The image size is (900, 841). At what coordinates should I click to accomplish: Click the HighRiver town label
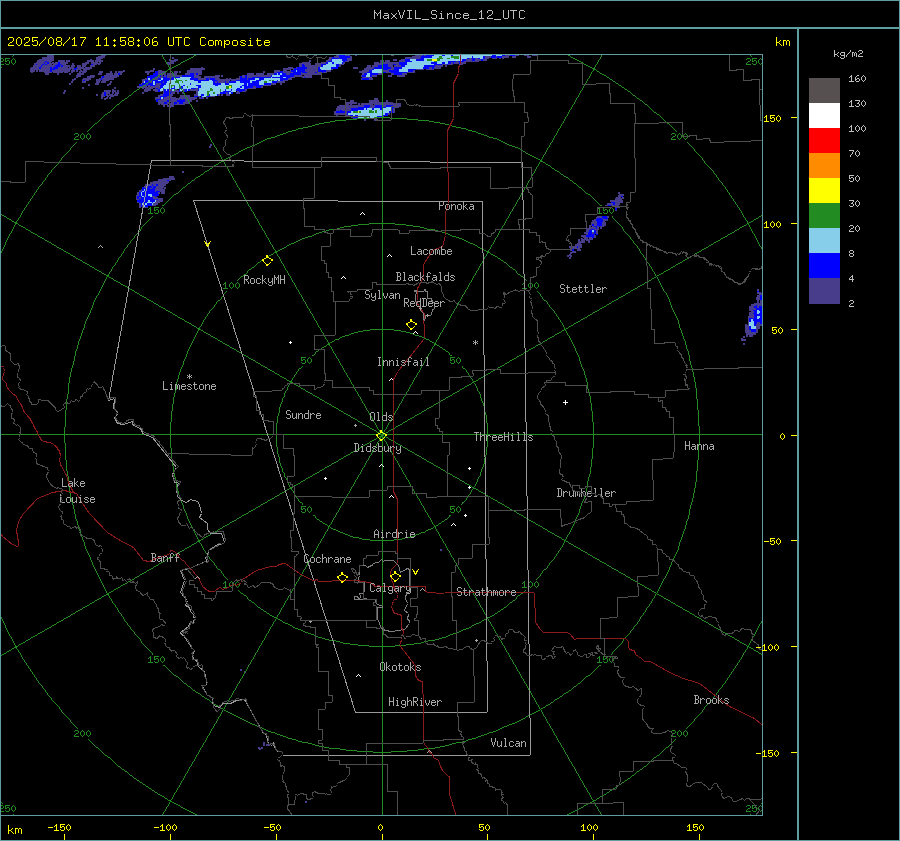pyautogui.click(x=415, y=702)
